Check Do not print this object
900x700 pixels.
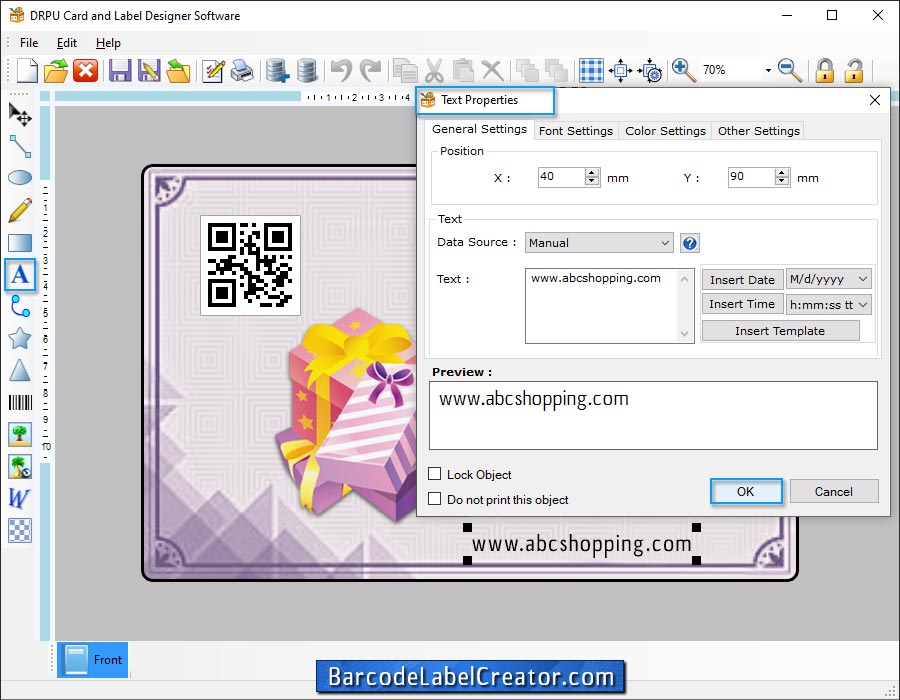click(x=435, y=499)
